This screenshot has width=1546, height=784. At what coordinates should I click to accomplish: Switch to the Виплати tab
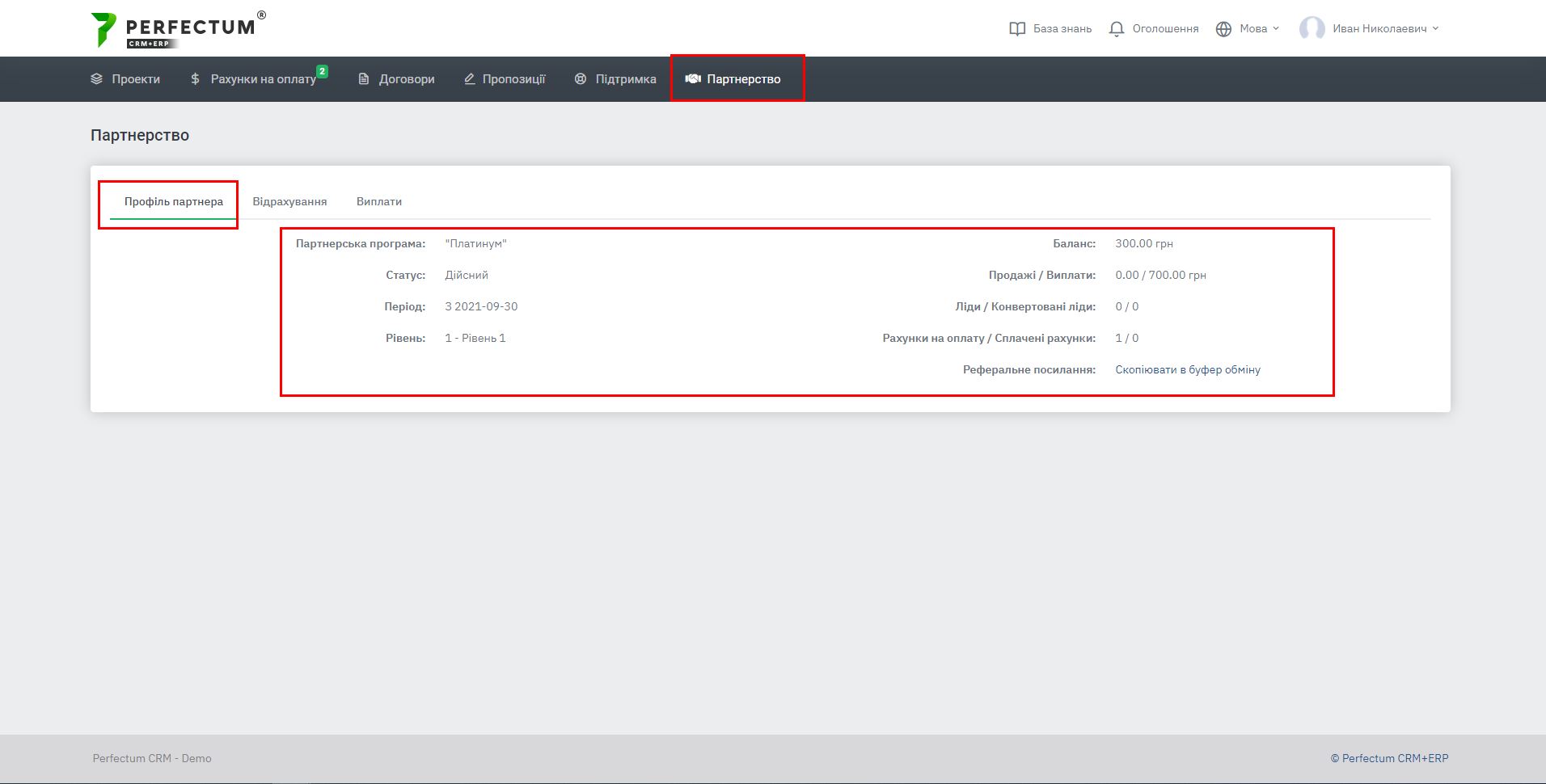click(379, 201)
